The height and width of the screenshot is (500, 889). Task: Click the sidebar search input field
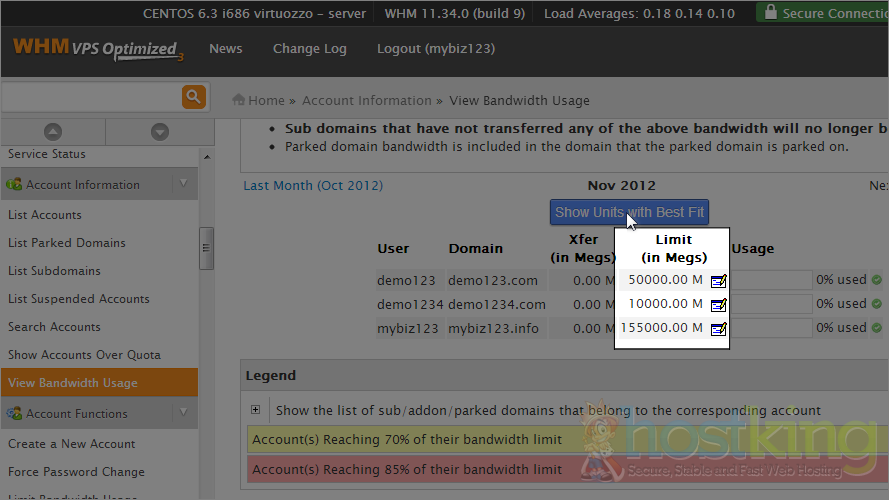point(90,97)
